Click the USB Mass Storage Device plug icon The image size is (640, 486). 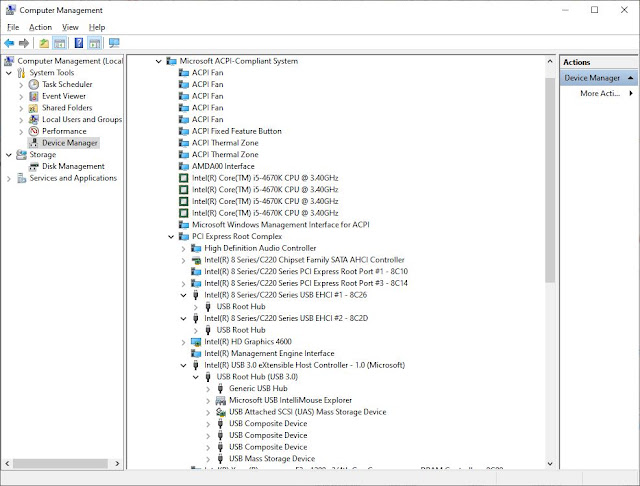[220, 459]
